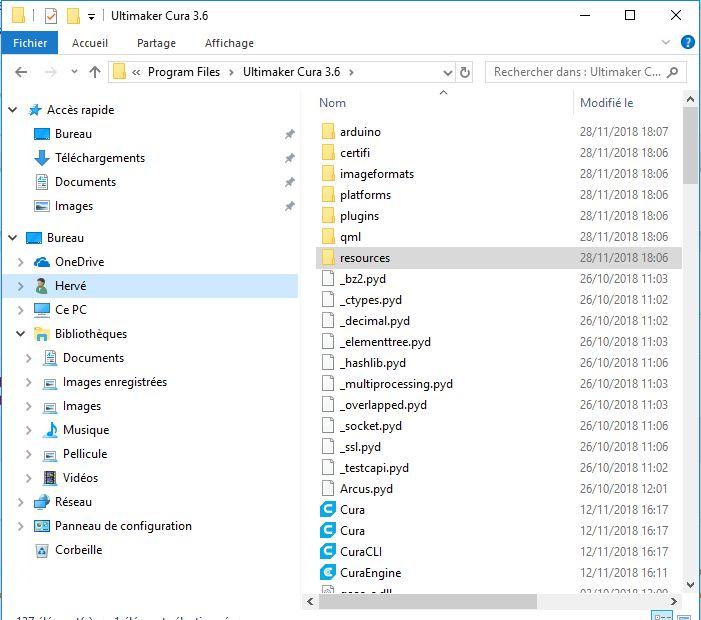
Task: Expand the Ce PC tree node
Action: [21, 310]
